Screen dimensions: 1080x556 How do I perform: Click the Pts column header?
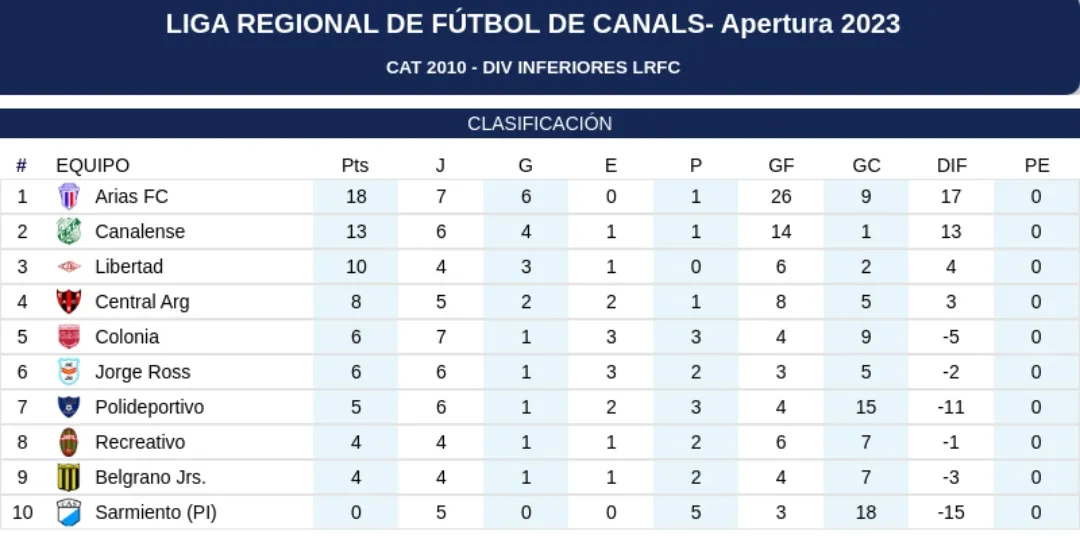pyautogui.click(x=355, y=166)
